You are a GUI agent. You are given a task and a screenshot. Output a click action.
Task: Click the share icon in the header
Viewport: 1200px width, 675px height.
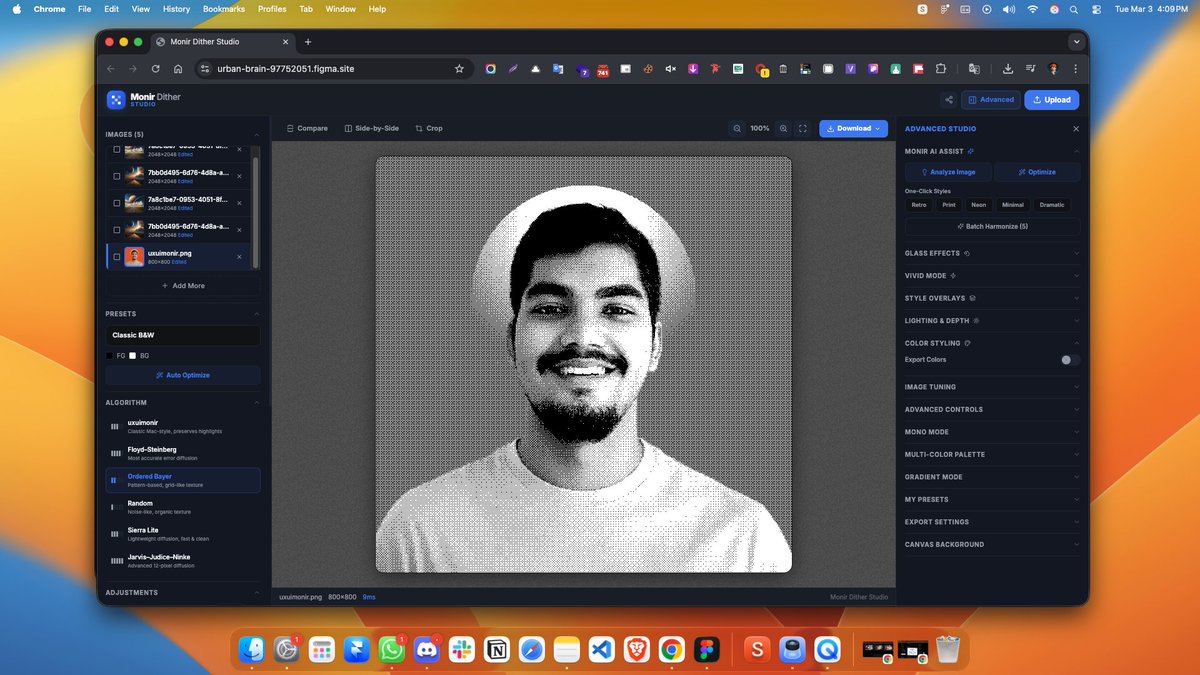click(x=948, y=100)
